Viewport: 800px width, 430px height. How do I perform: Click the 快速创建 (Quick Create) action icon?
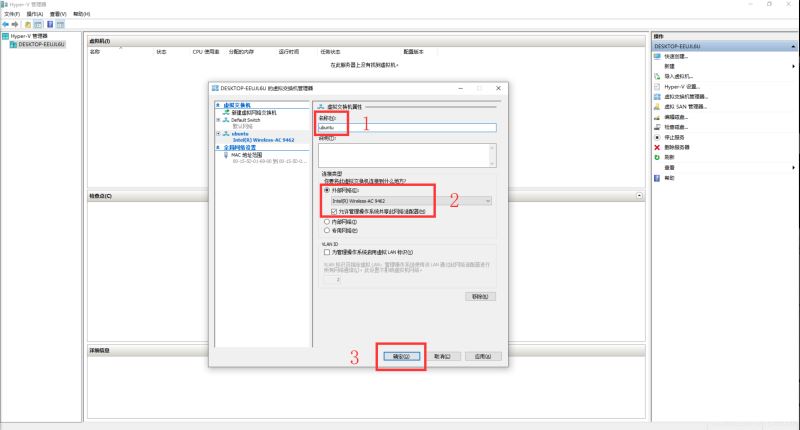[657, 56]
